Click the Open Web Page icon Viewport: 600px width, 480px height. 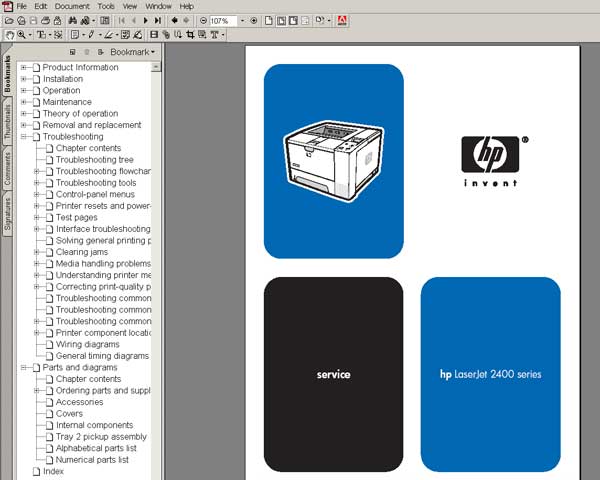[x=21, y=21]
